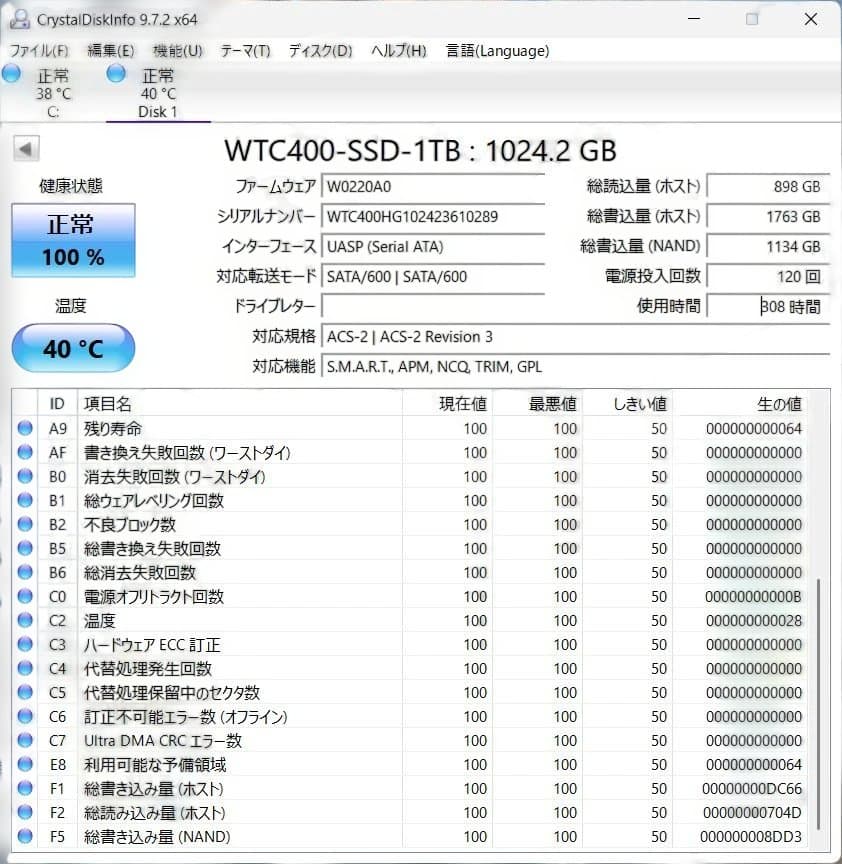
Task: Open the ヘルプ(H) menu
Action: [398, 51]
